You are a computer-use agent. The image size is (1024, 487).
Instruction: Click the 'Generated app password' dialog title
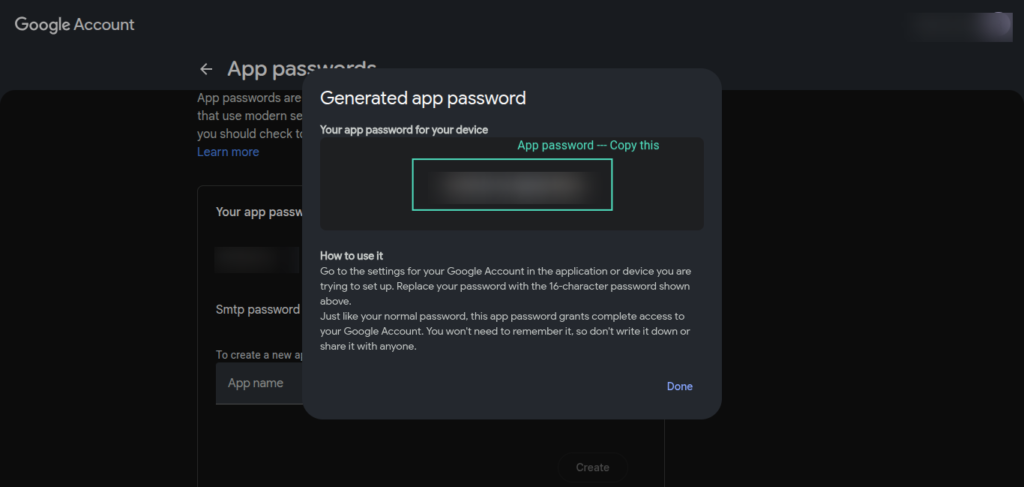[x=423, y=98]
